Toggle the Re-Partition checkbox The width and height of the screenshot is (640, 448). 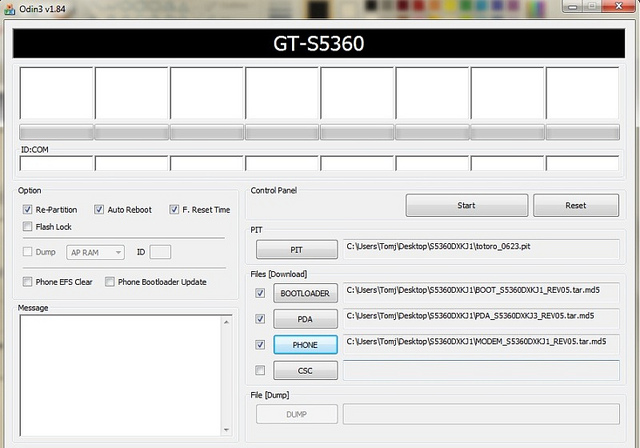coord(27,210)
